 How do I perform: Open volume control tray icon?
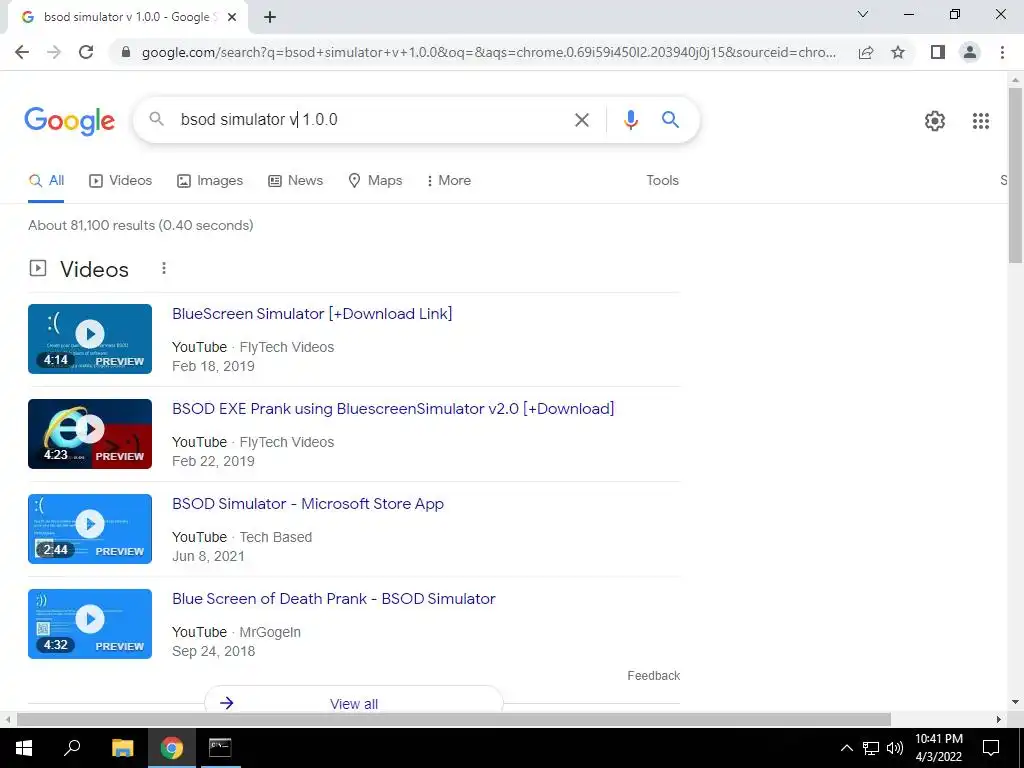tap(895, 748)
